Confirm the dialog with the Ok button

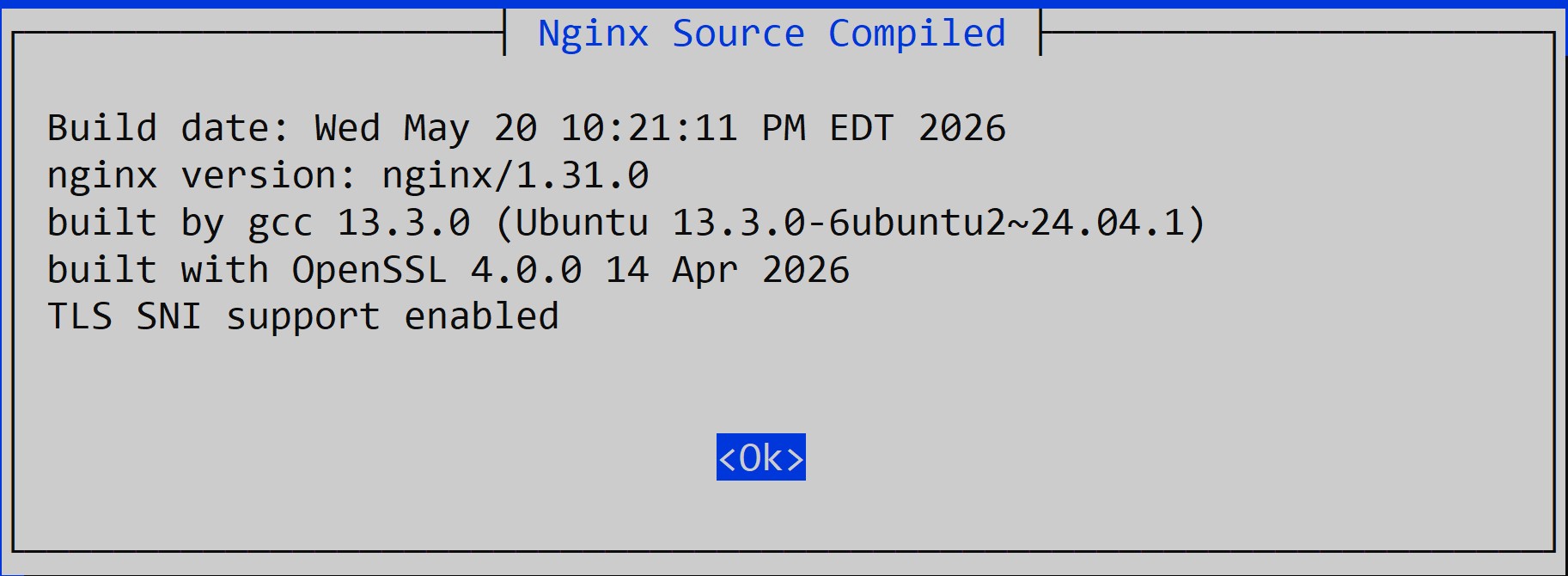[x=761, y=457]
